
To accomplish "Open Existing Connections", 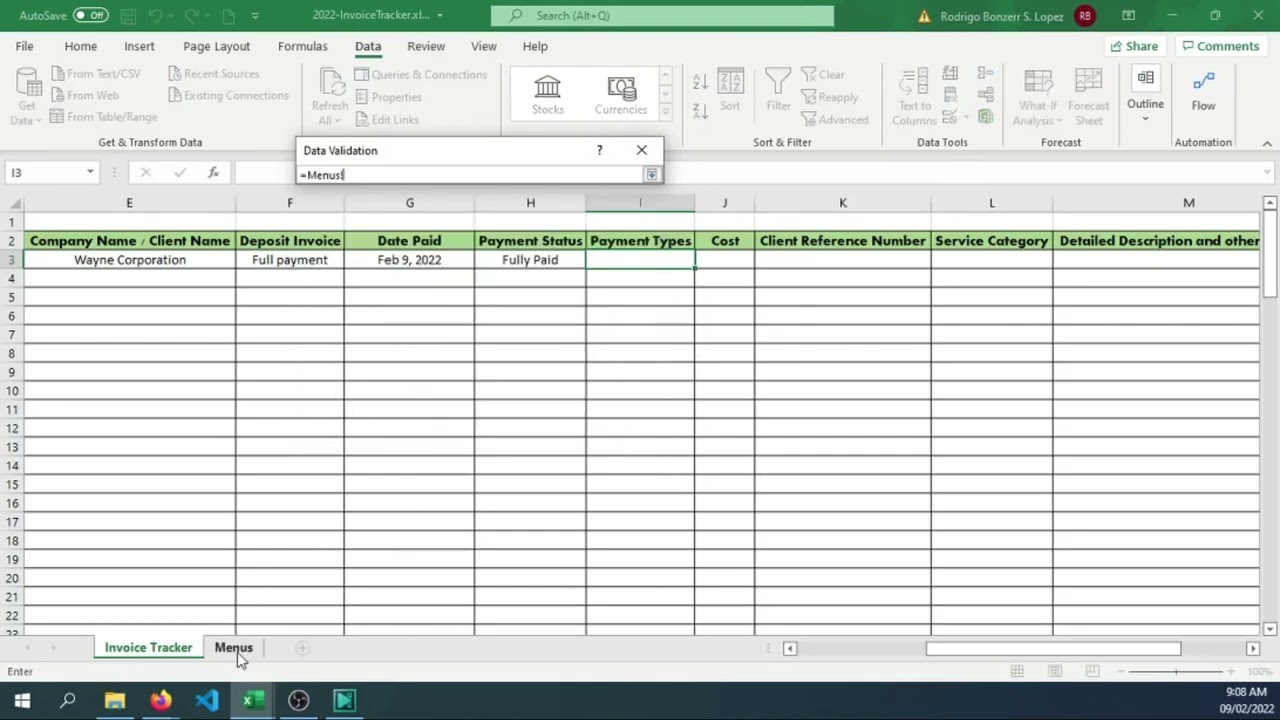I will point(228,96).
